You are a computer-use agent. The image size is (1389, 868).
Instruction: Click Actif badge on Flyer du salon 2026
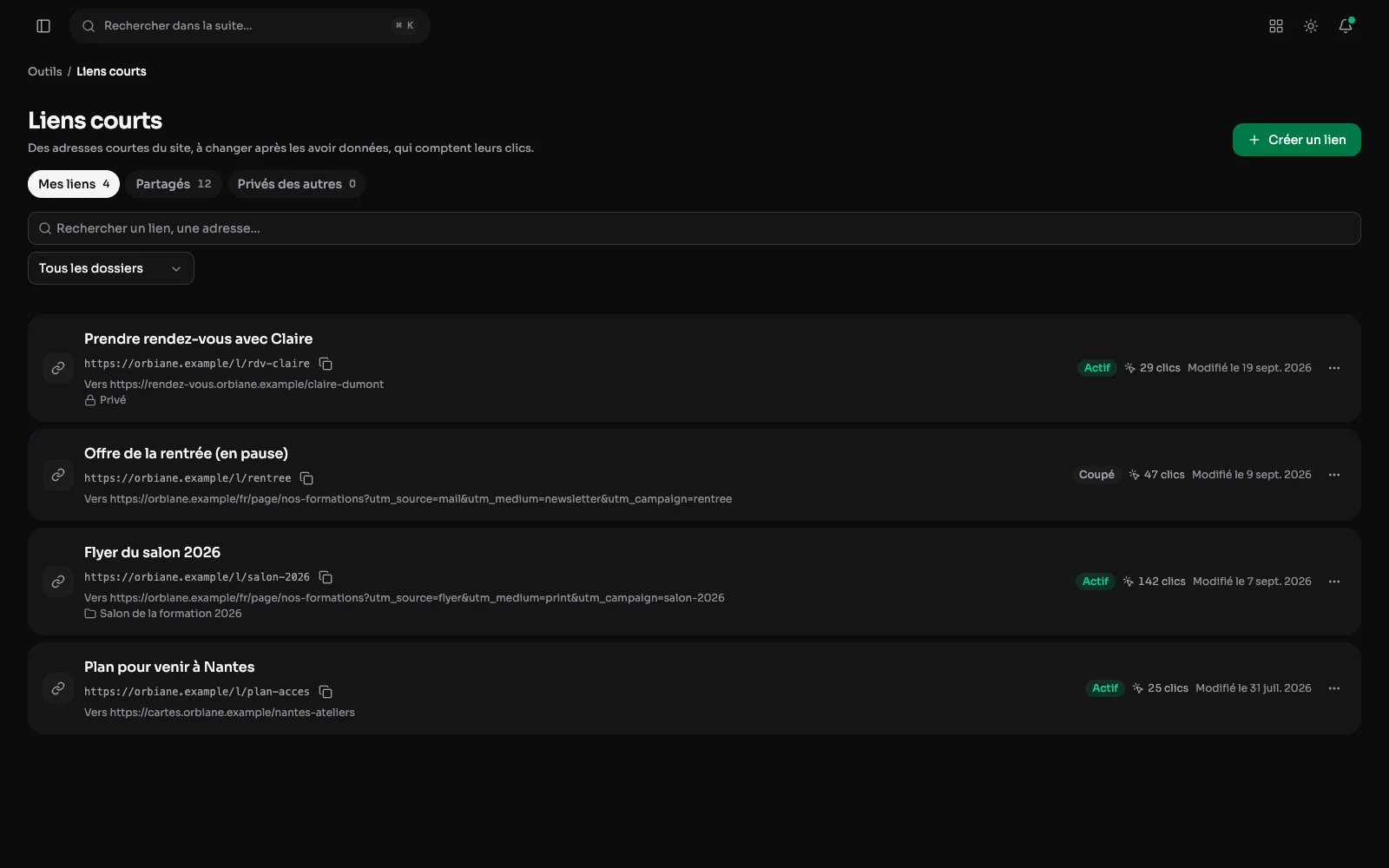(x=1096, y=582)
